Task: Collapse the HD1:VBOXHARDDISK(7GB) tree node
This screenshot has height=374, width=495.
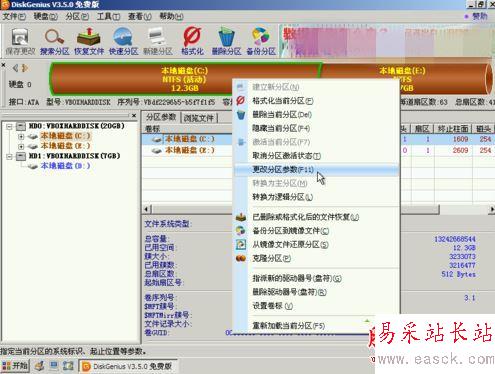Action: pos(9,156)
